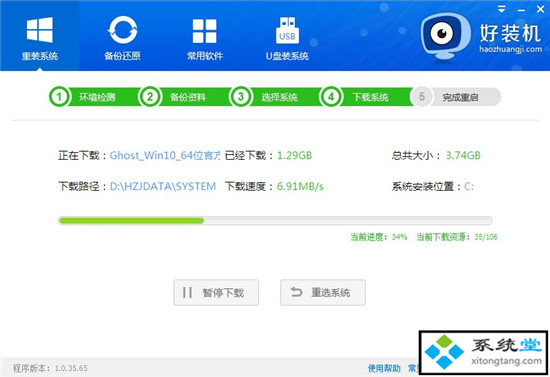Click the 重选系统 button

(323, 292)
